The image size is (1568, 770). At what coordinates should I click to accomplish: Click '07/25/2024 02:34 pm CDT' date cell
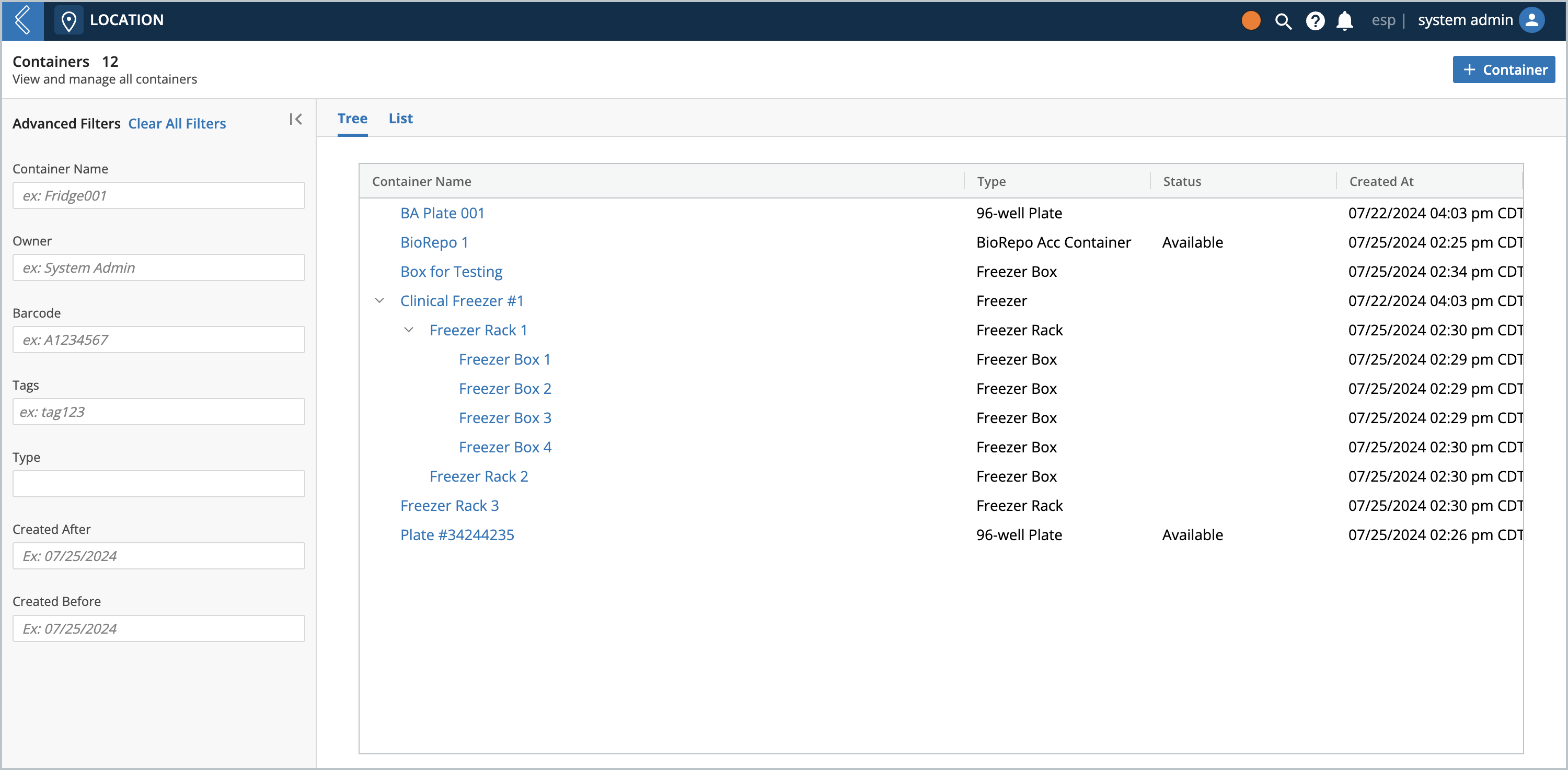1435,271
